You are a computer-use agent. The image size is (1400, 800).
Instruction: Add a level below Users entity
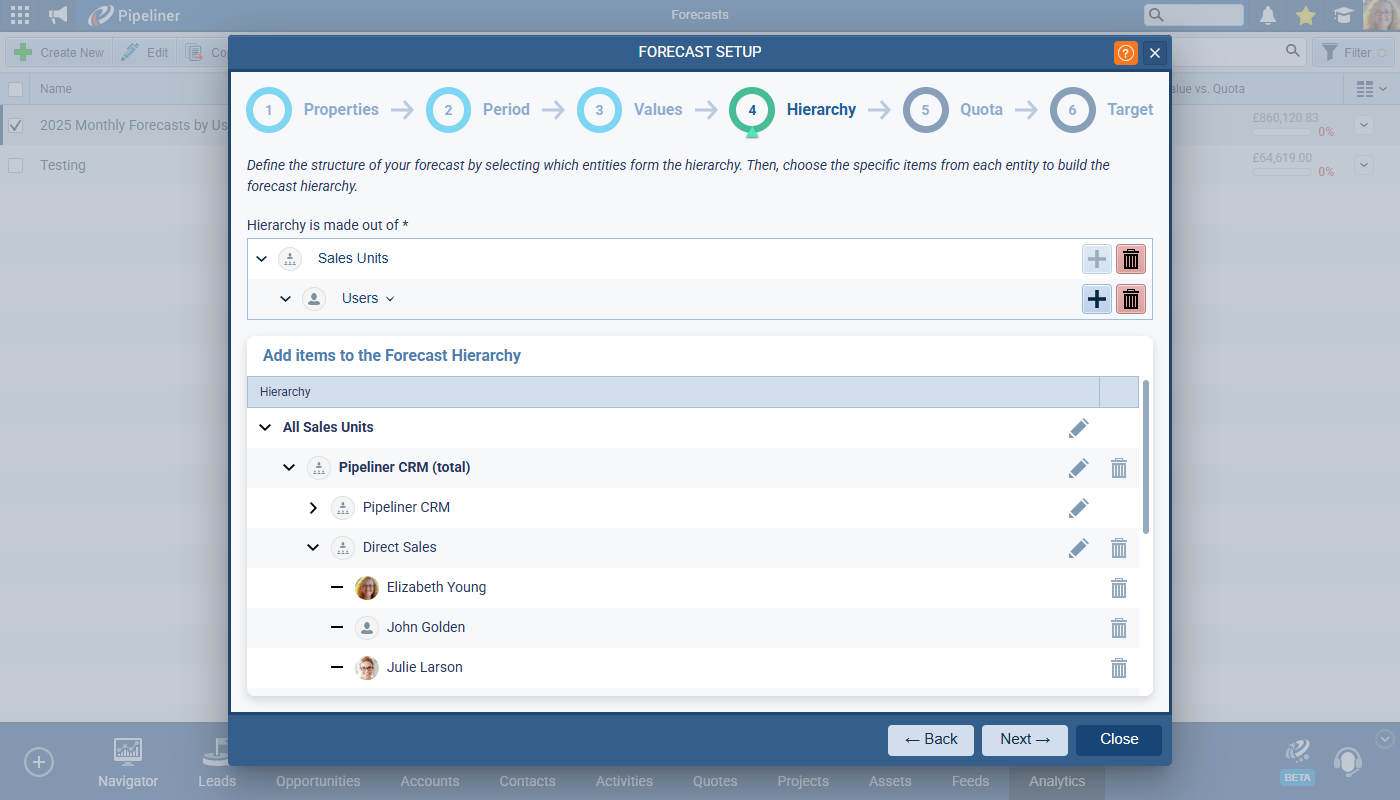click(x=1097, y=299)
